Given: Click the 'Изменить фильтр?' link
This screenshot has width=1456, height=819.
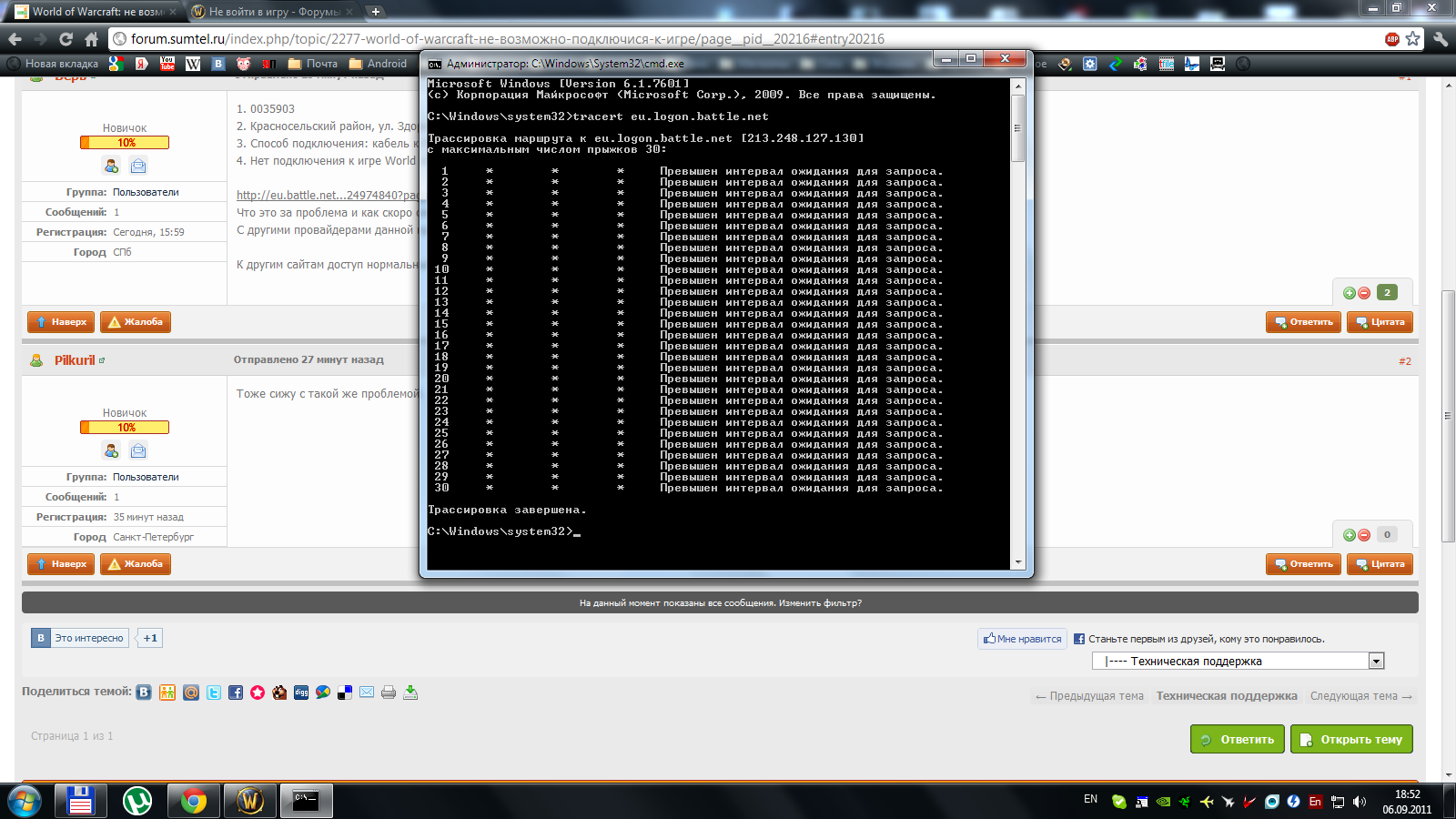Looking at the screenshot, I should coord(820,602).
